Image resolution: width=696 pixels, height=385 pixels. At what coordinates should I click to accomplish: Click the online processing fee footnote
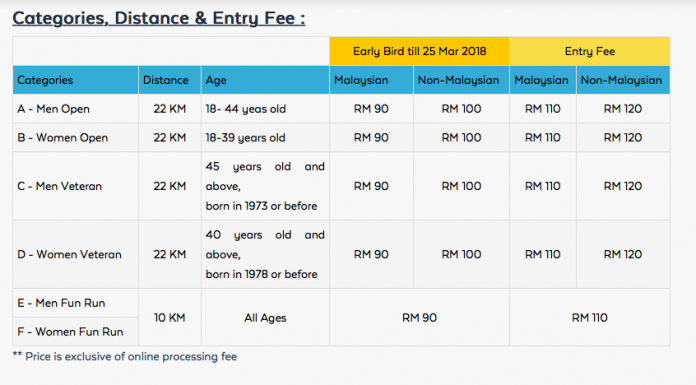click(125, 357)
